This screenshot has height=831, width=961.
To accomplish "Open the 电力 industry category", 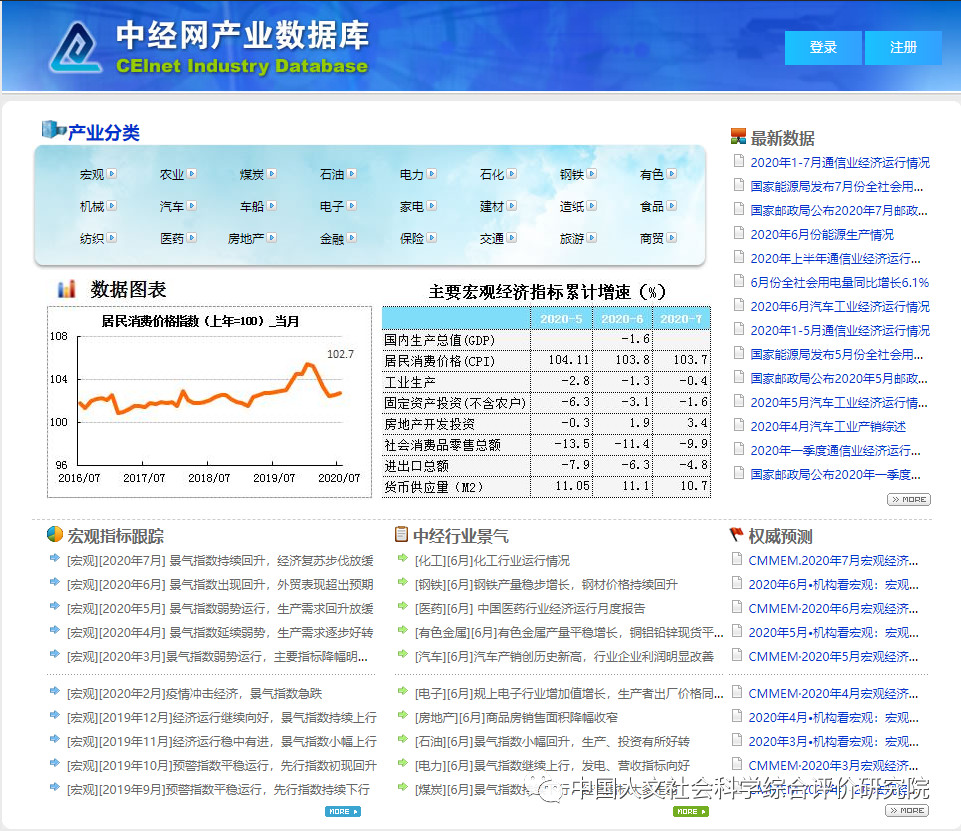I will pos(411,174).
